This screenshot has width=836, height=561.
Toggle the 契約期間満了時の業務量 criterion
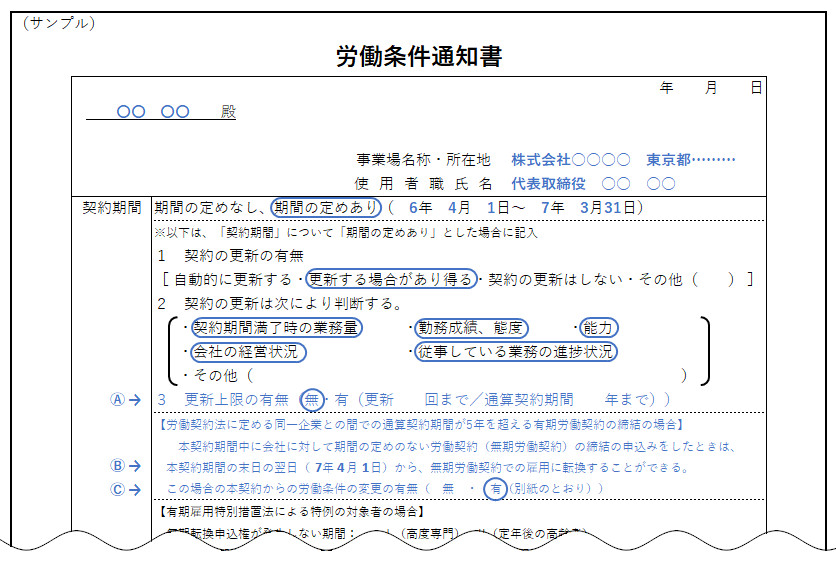click(277, 328)
